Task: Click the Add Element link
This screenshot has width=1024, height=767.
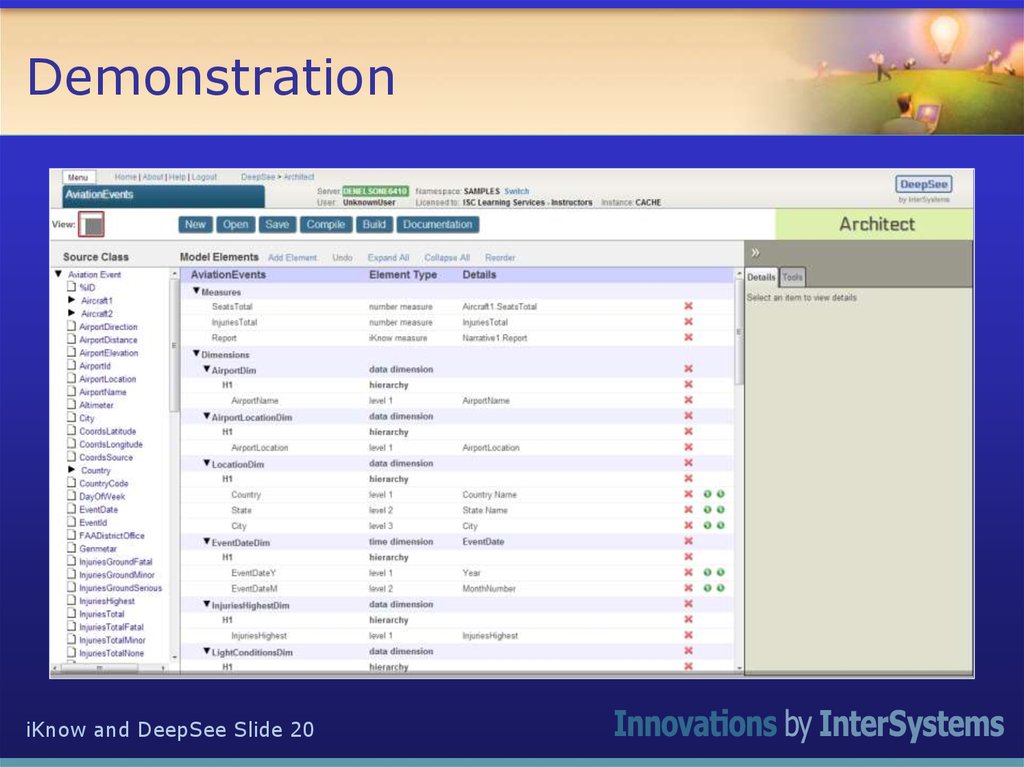Action: [x=292, y=258]
